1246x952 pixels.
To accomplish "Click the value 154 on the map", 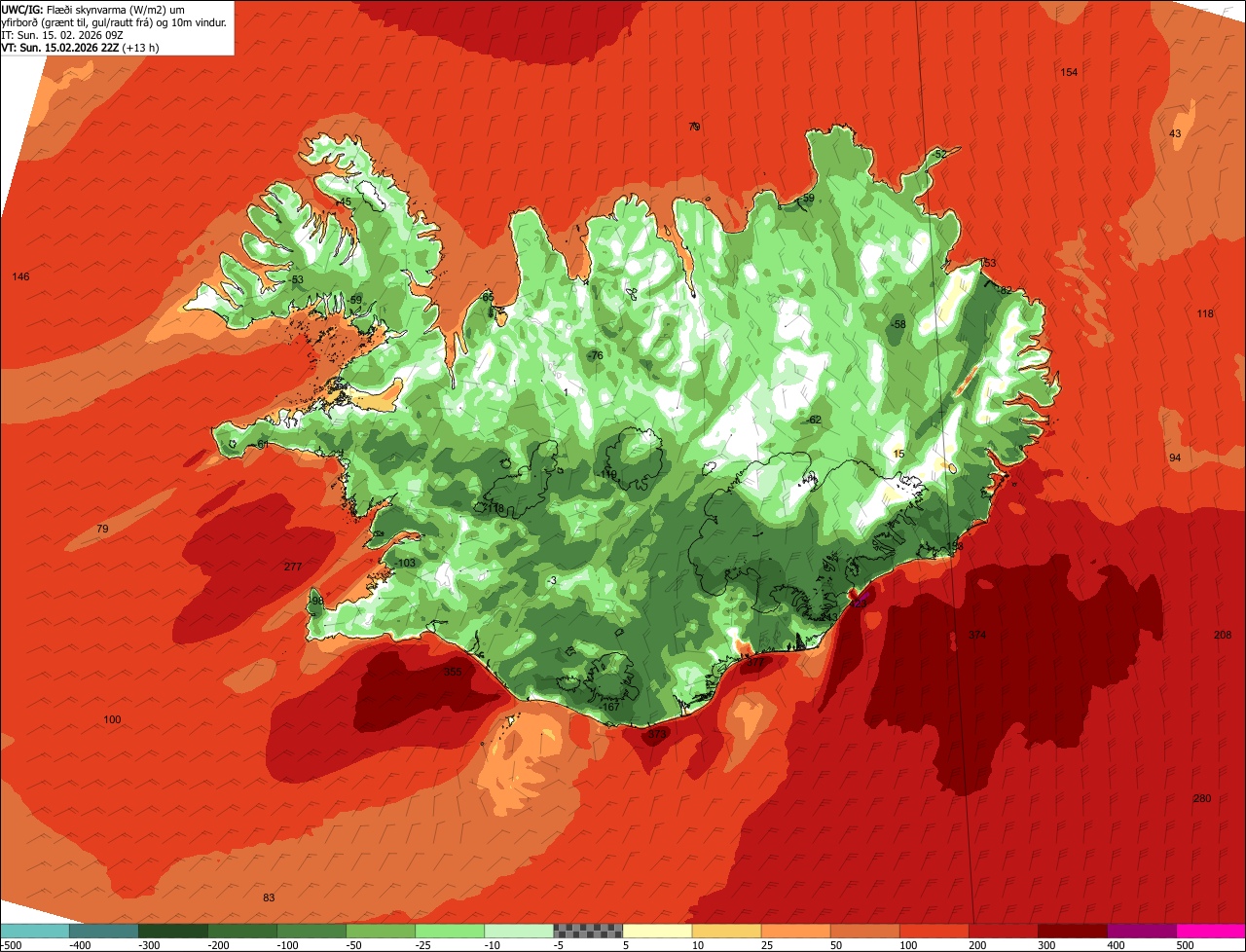I will click(1069, 73).
